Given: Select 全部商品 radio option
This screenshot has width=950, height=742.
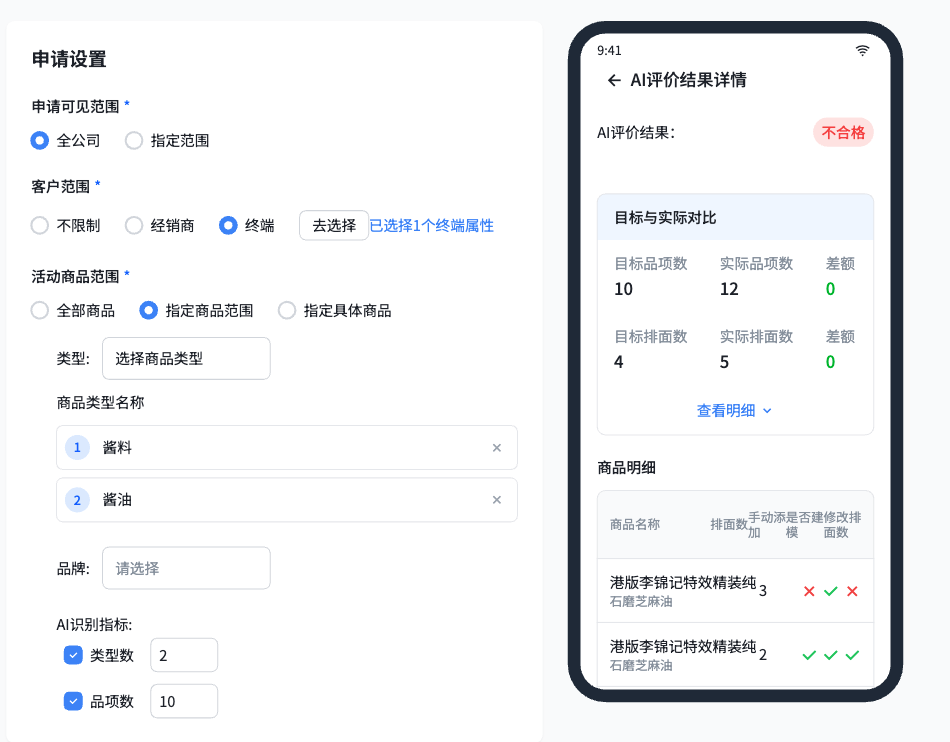Looking at the screenshot, I should (x=40, y=311).
